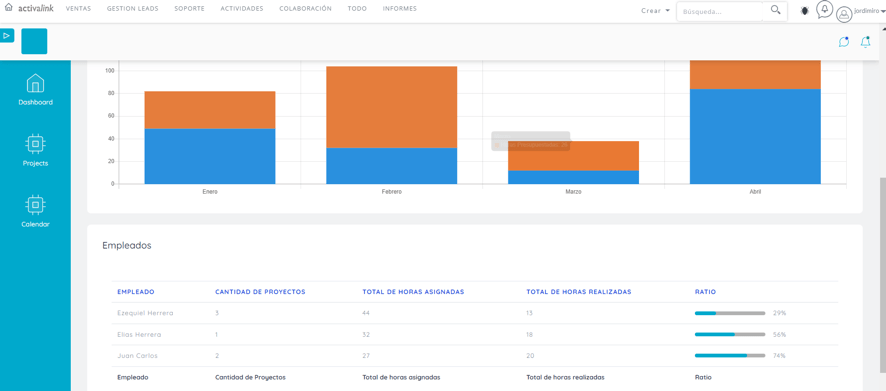Screen dimensions: 886x391
Task: Open the VENTAS menu
Action: click(x=79, y=9)
